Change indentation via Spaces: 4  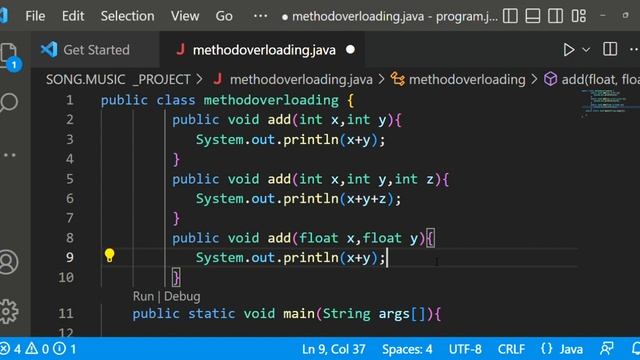pyautogui.click(x=407, y=349)
